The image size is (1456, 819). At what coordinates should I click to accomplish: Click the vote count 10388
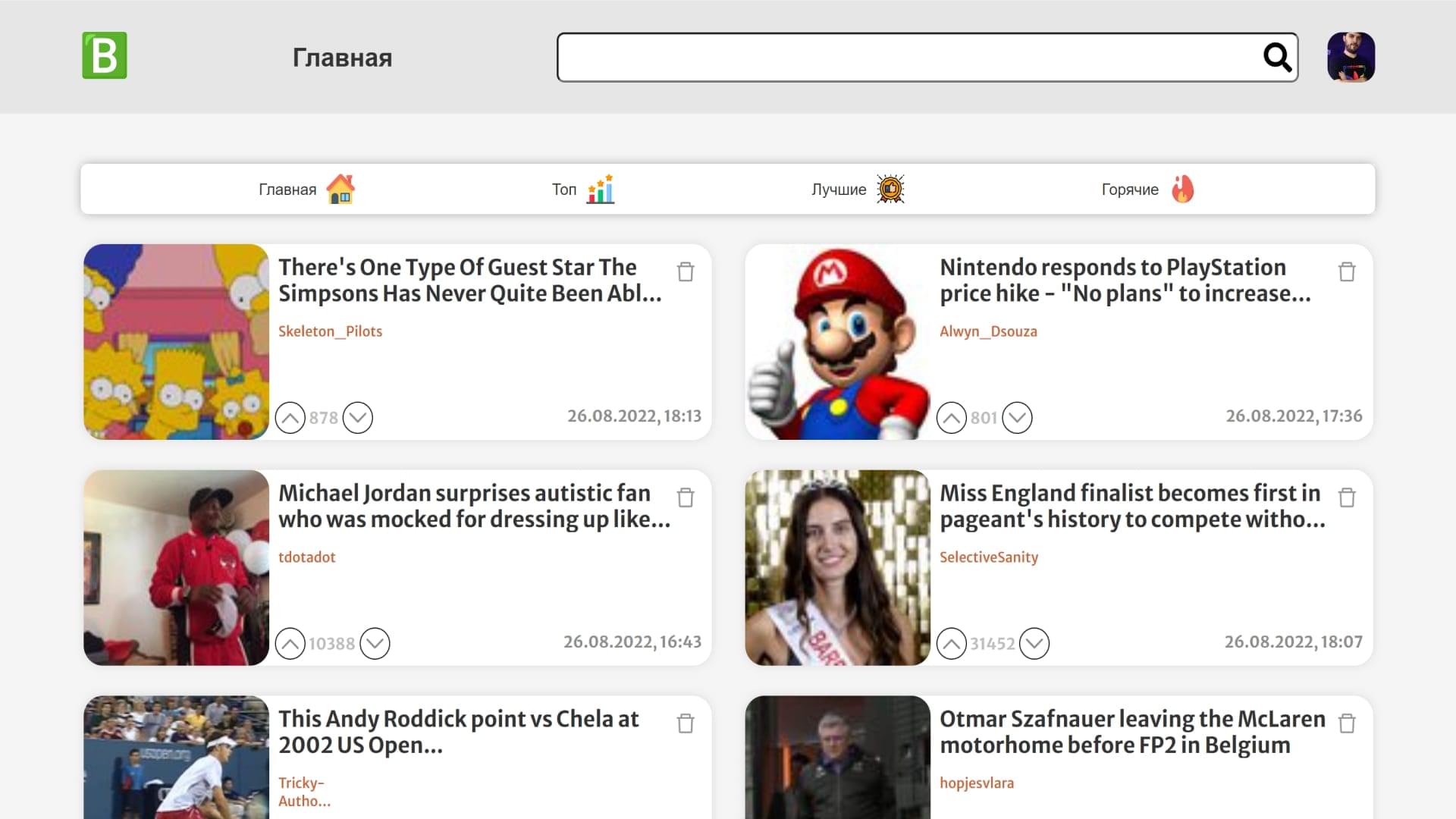tap(332, 644)
